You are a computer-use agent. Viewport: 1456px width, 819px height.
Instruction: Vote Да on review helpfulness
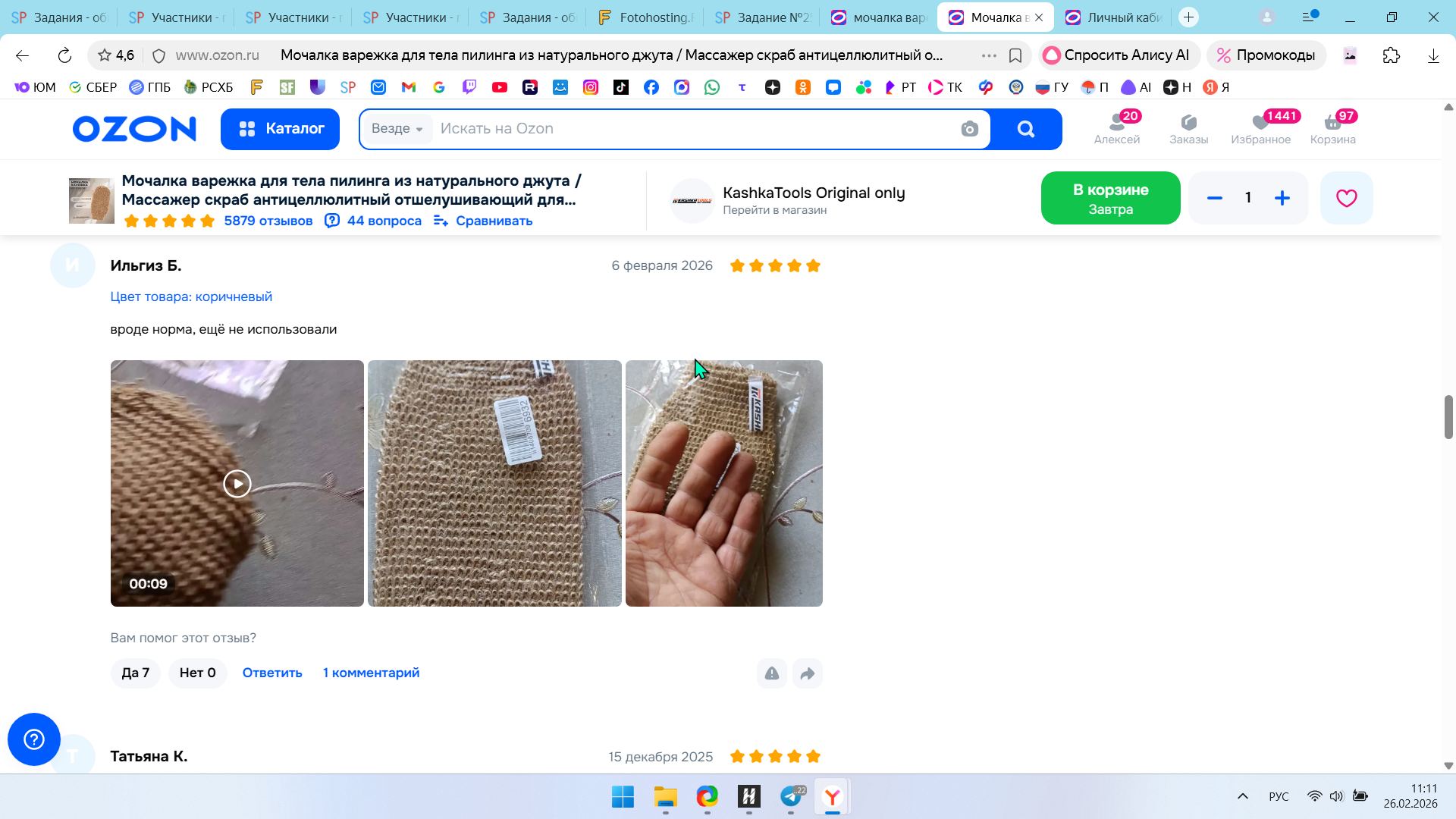(x=135, y=673)
